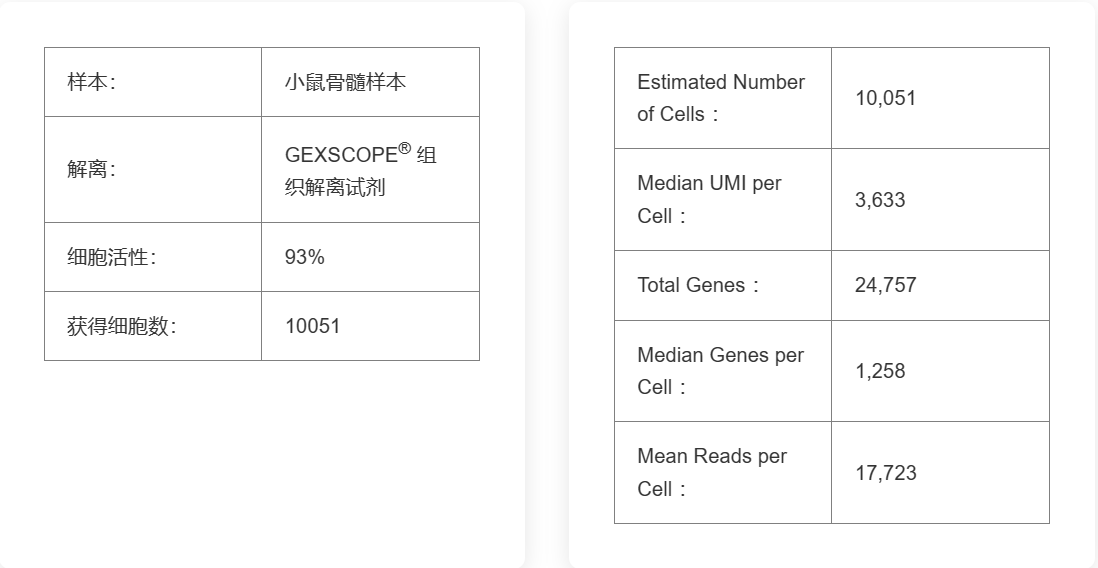The height and width of the screenshot is (568, 1098).
Task: Select the 93% viability value
Action: click(x=304, y=257)
